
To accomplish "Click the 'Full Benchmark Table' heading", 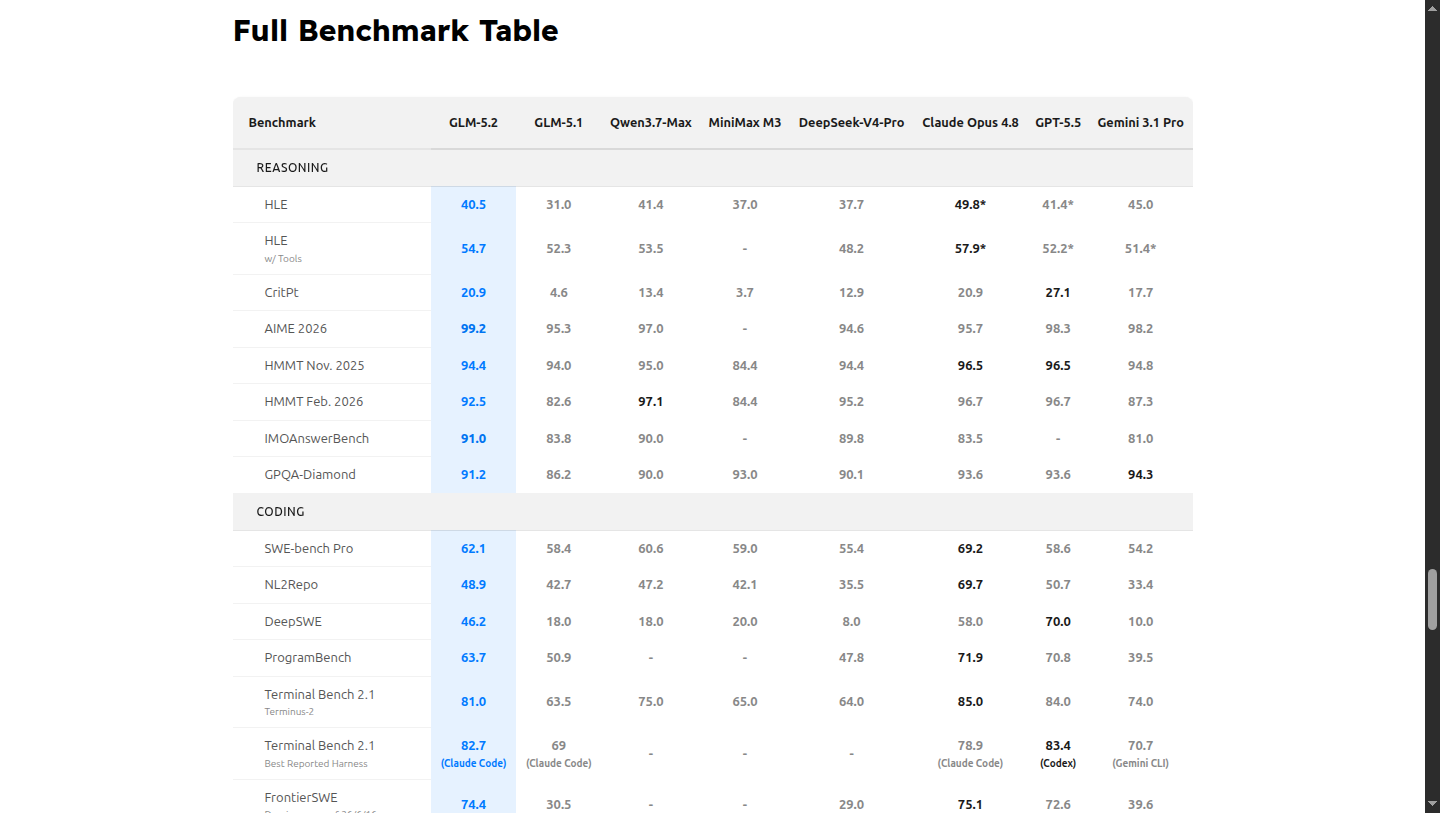I will click(396, 31).
